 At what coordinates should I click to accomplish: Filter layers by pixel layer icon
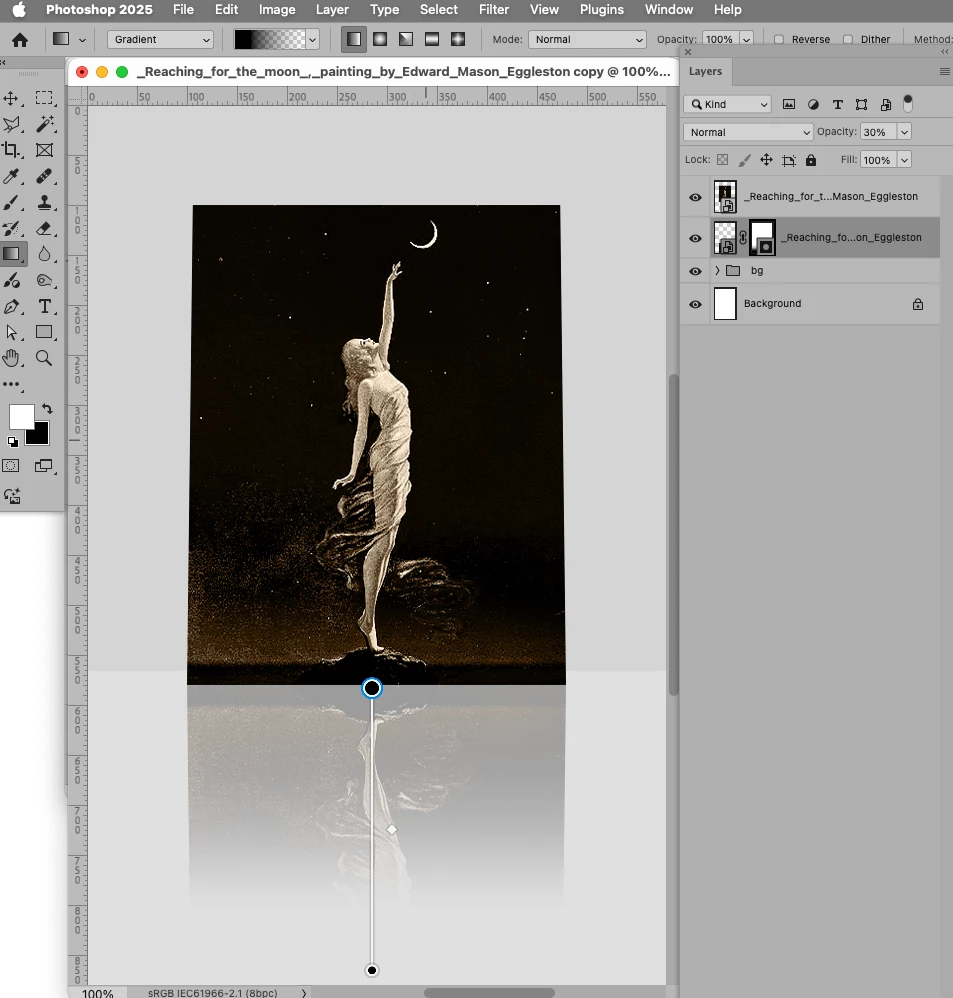[x=789, y=104]
